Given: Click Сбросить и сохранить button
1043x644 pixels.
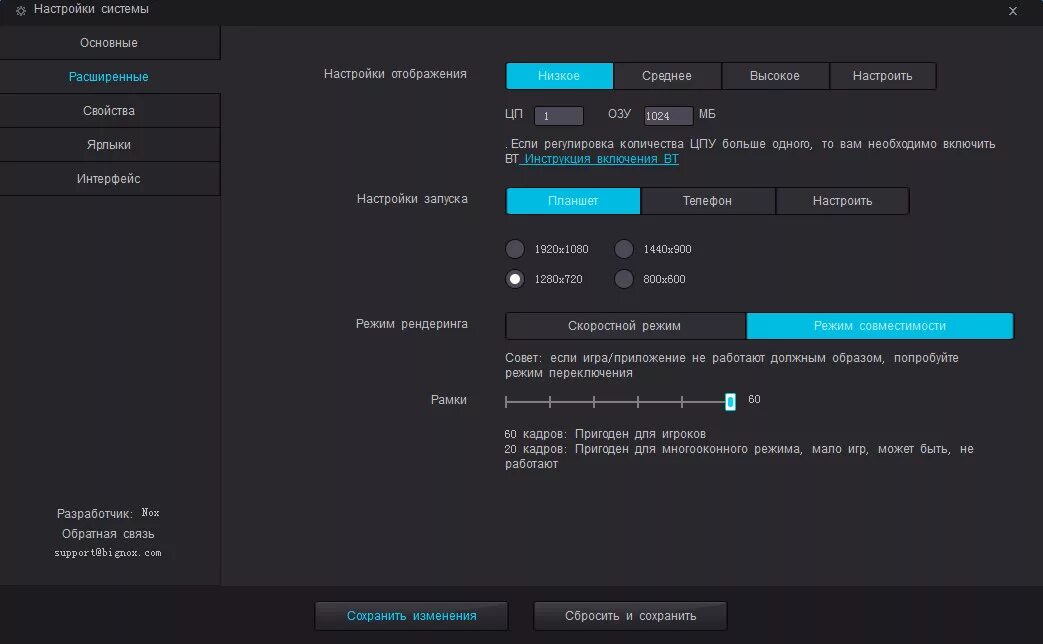Looking at the screenshot, I should tap(630, 616).
